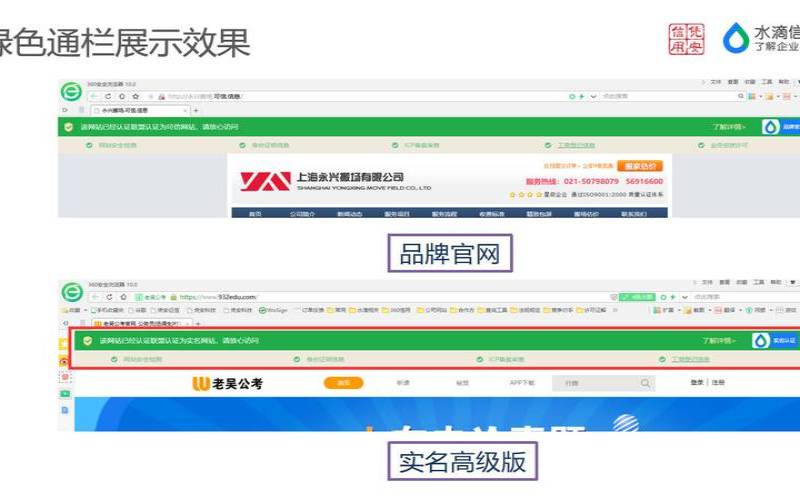The image size is (800, 500).
Task: Click the 老吴公考 site search box
Action: 604,383
